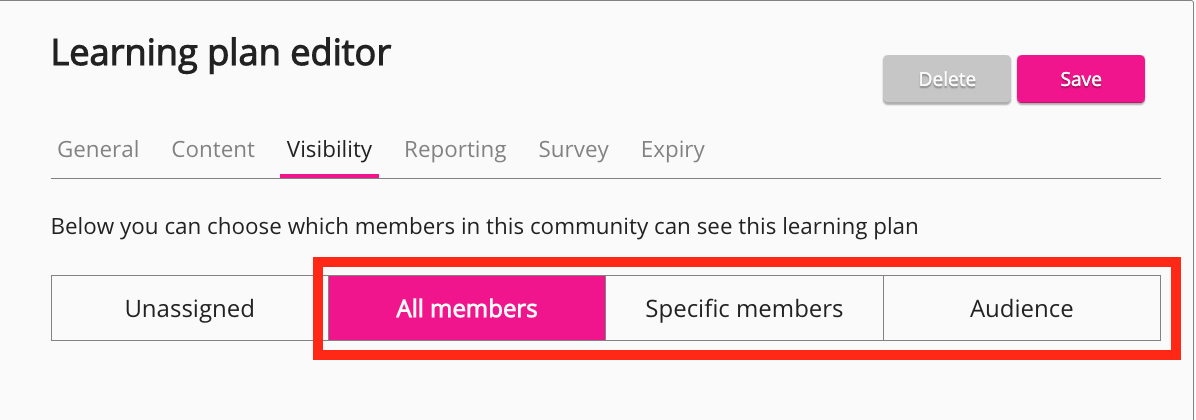This screenshot has width=1196, height=420.
Task: Leave the plan Unassigned
Action: coord(189,309)
